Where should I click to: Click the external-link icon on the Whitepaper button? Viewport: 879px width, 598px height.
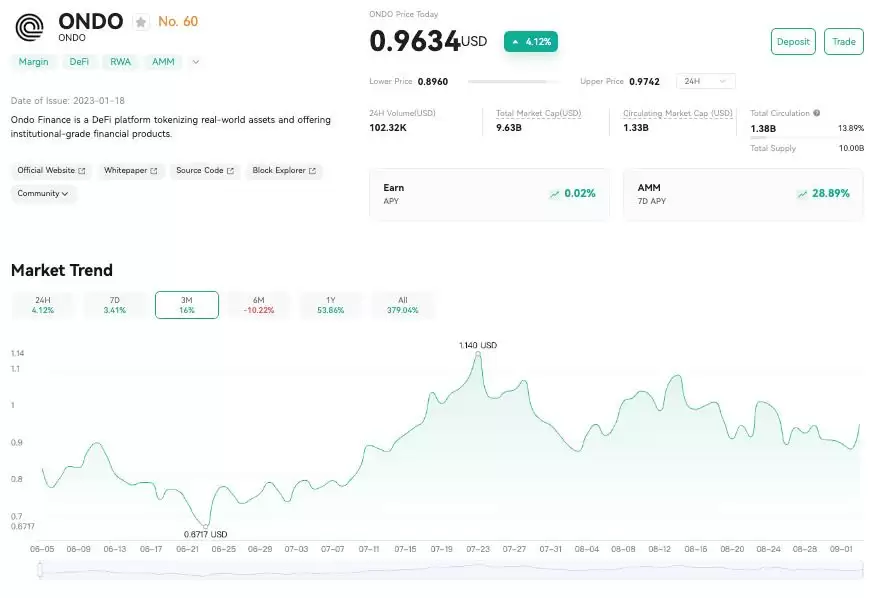coord(152,170)
